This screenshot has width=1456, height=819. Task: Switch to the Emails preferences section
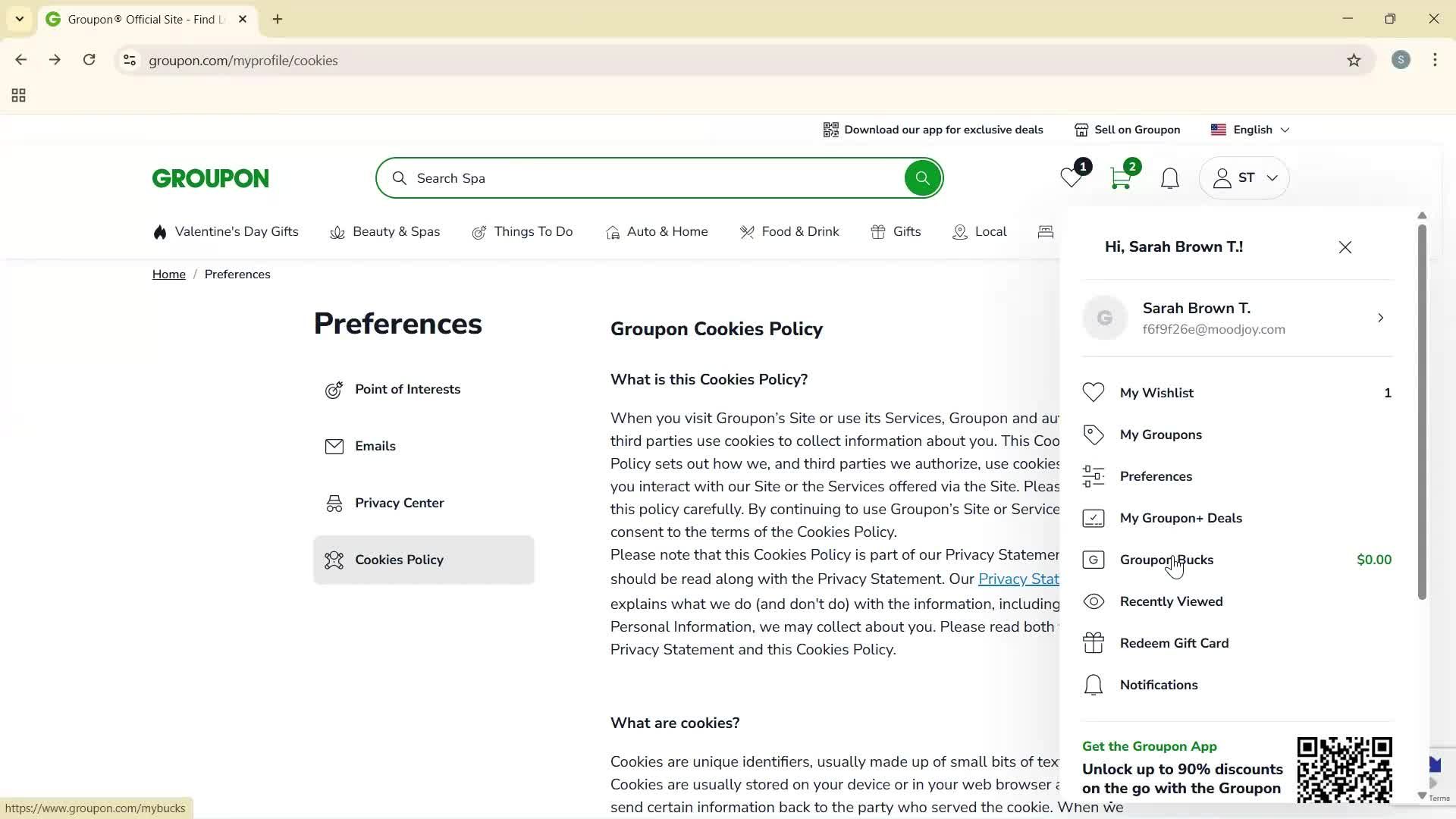[x=375, y=446]
